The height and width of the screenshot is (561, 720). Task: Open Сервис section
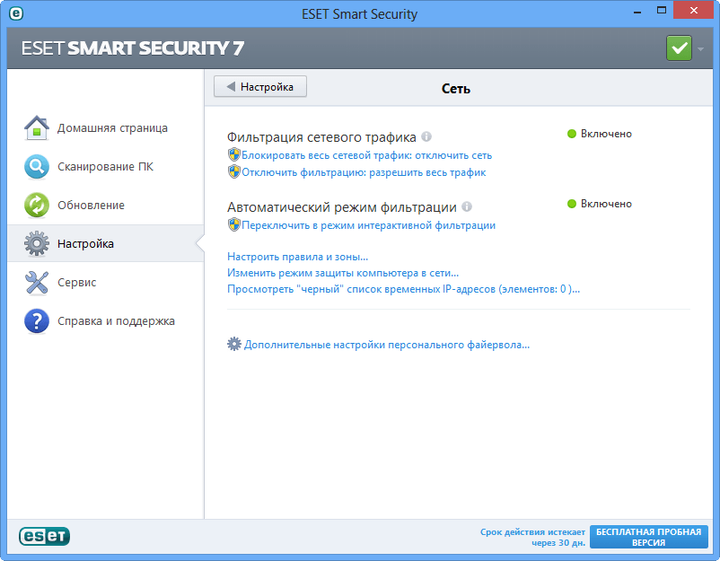[x=77, y=282]
